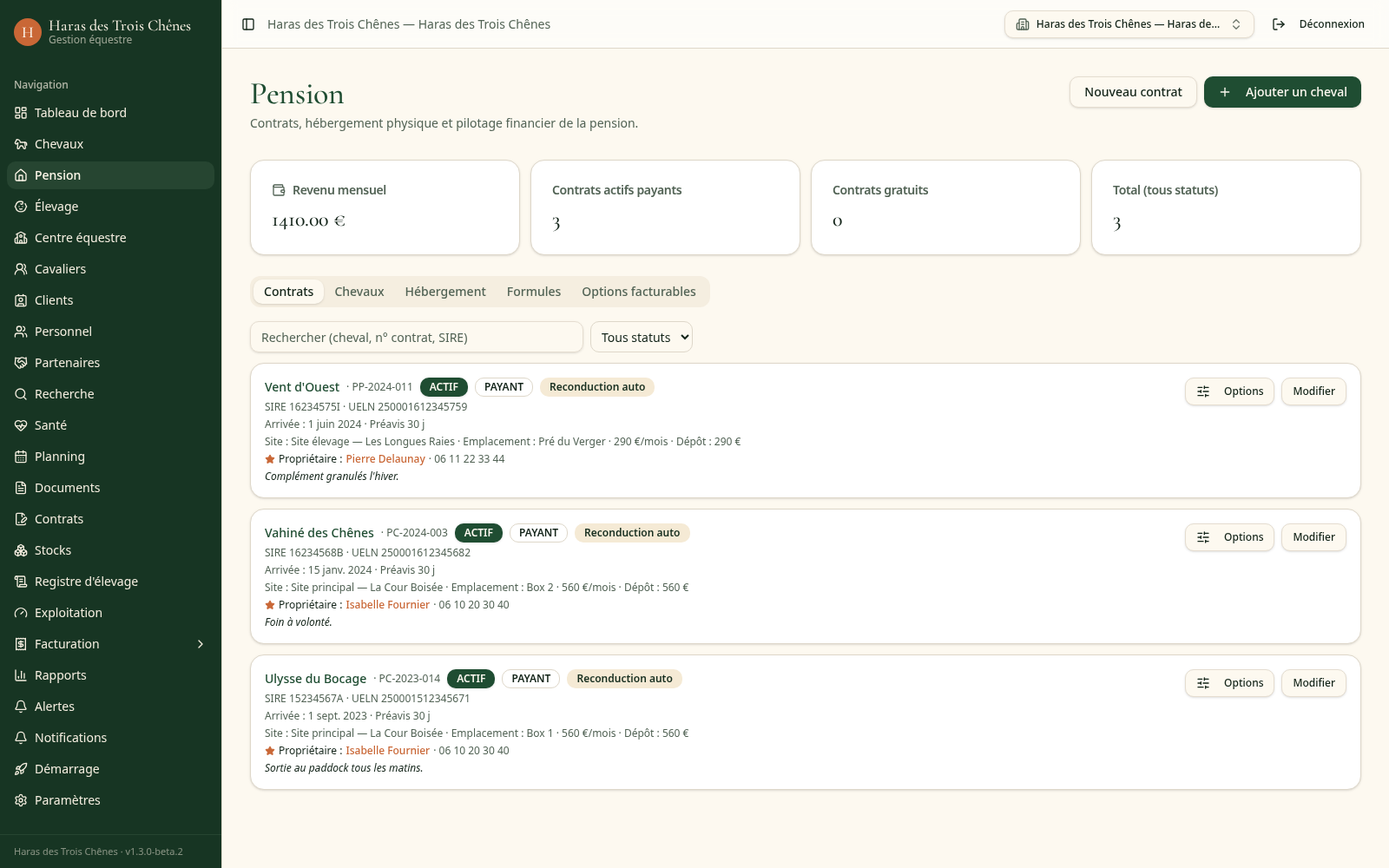Open the Tous statuts filter dropdown
Viewport: 1389px width, 868px height.
tap(642, 338)
